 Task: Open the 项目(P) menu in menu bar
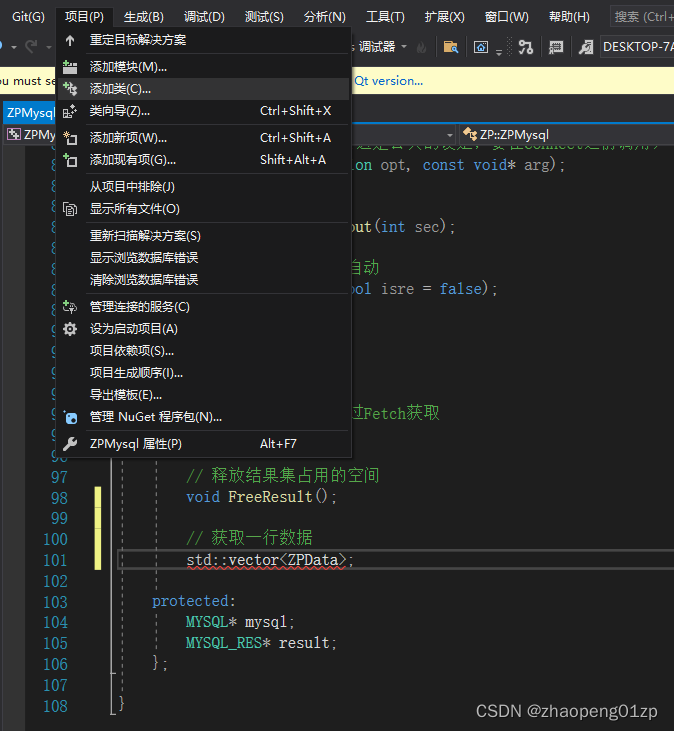(84, 17)
